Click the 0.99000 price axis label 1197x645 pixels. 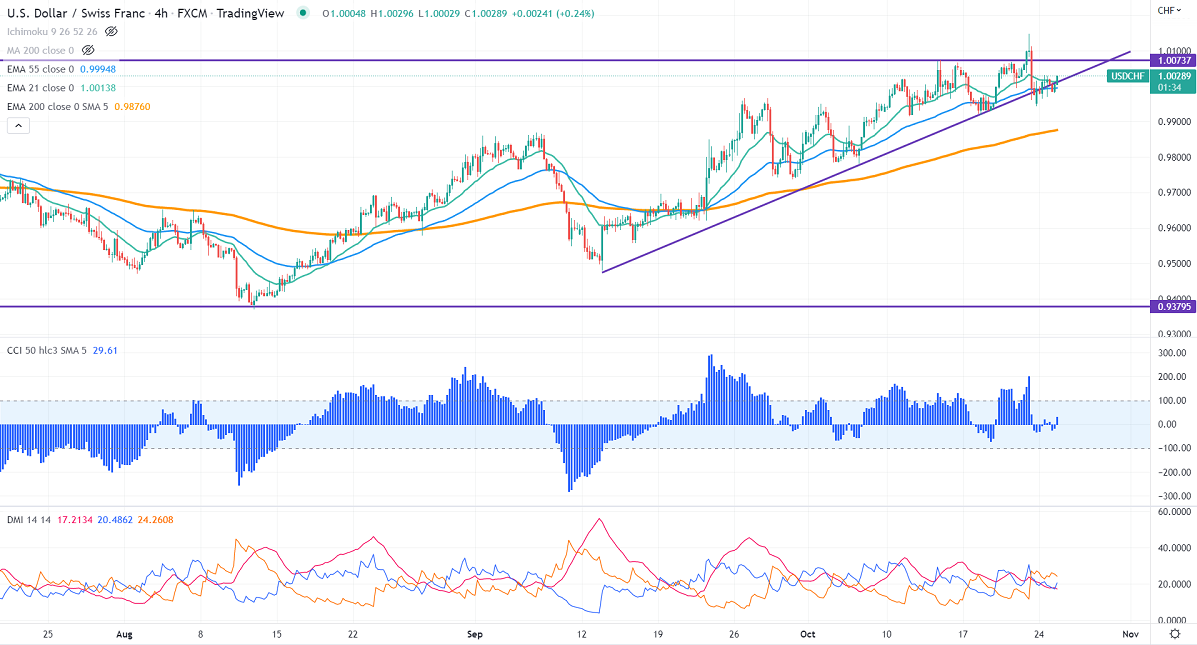pos(1174,122)
